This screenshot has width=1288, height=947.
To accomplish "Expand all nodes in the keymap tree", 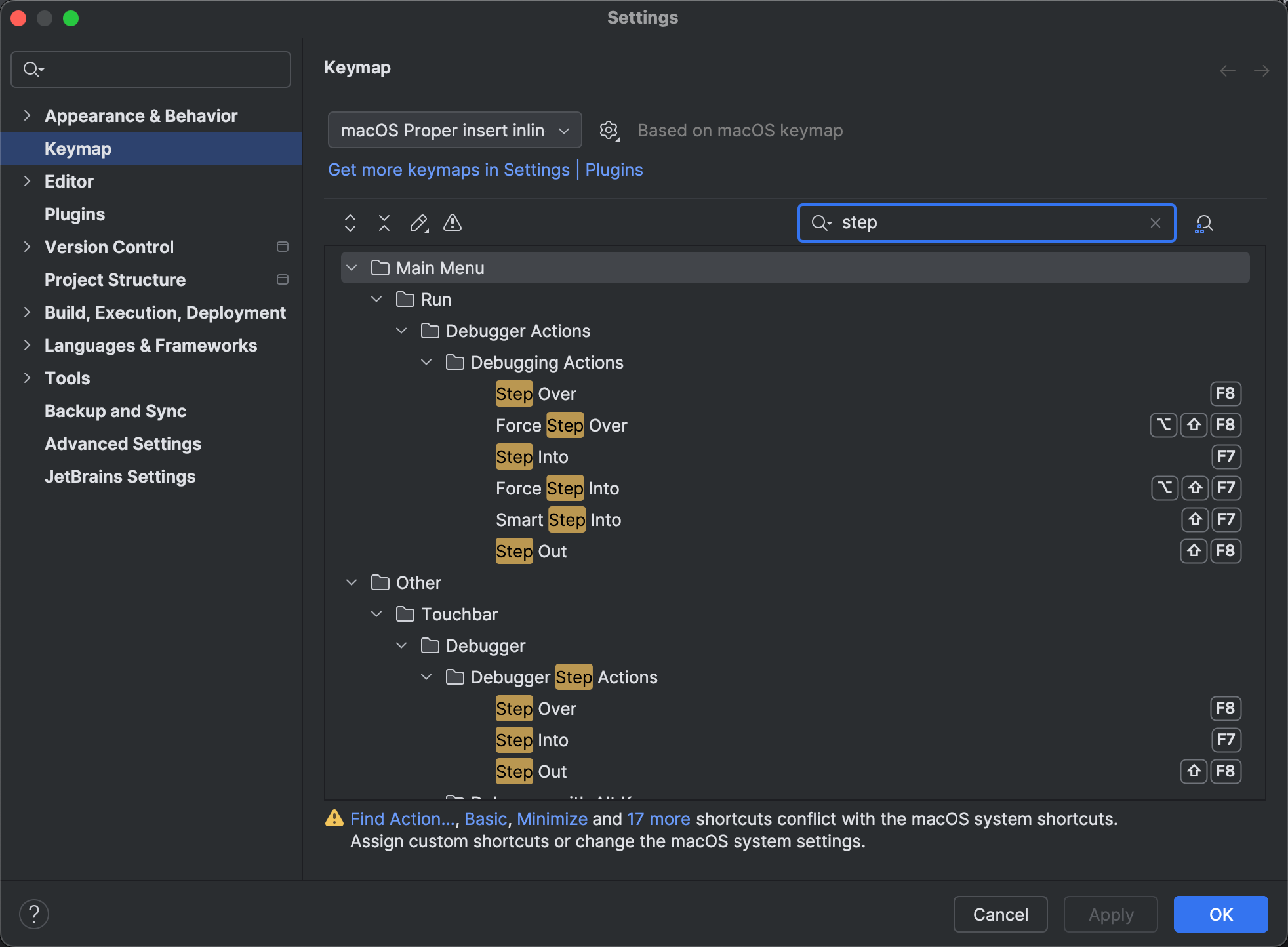I will [x=350, y=223].
